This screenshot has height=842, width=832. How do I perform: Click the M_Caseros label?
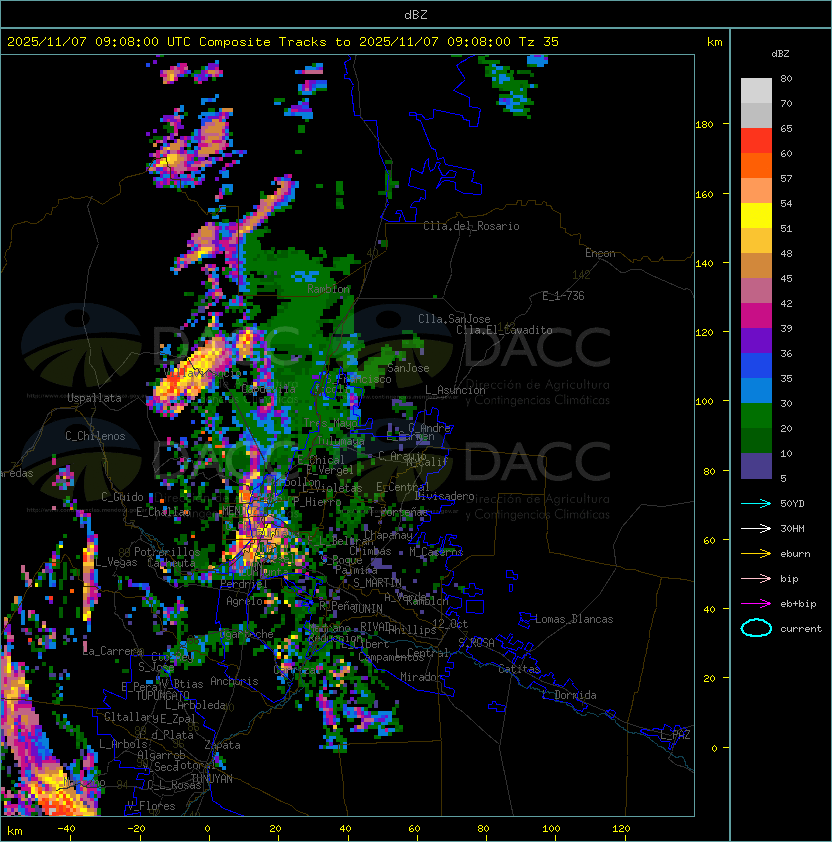[436, 551]
